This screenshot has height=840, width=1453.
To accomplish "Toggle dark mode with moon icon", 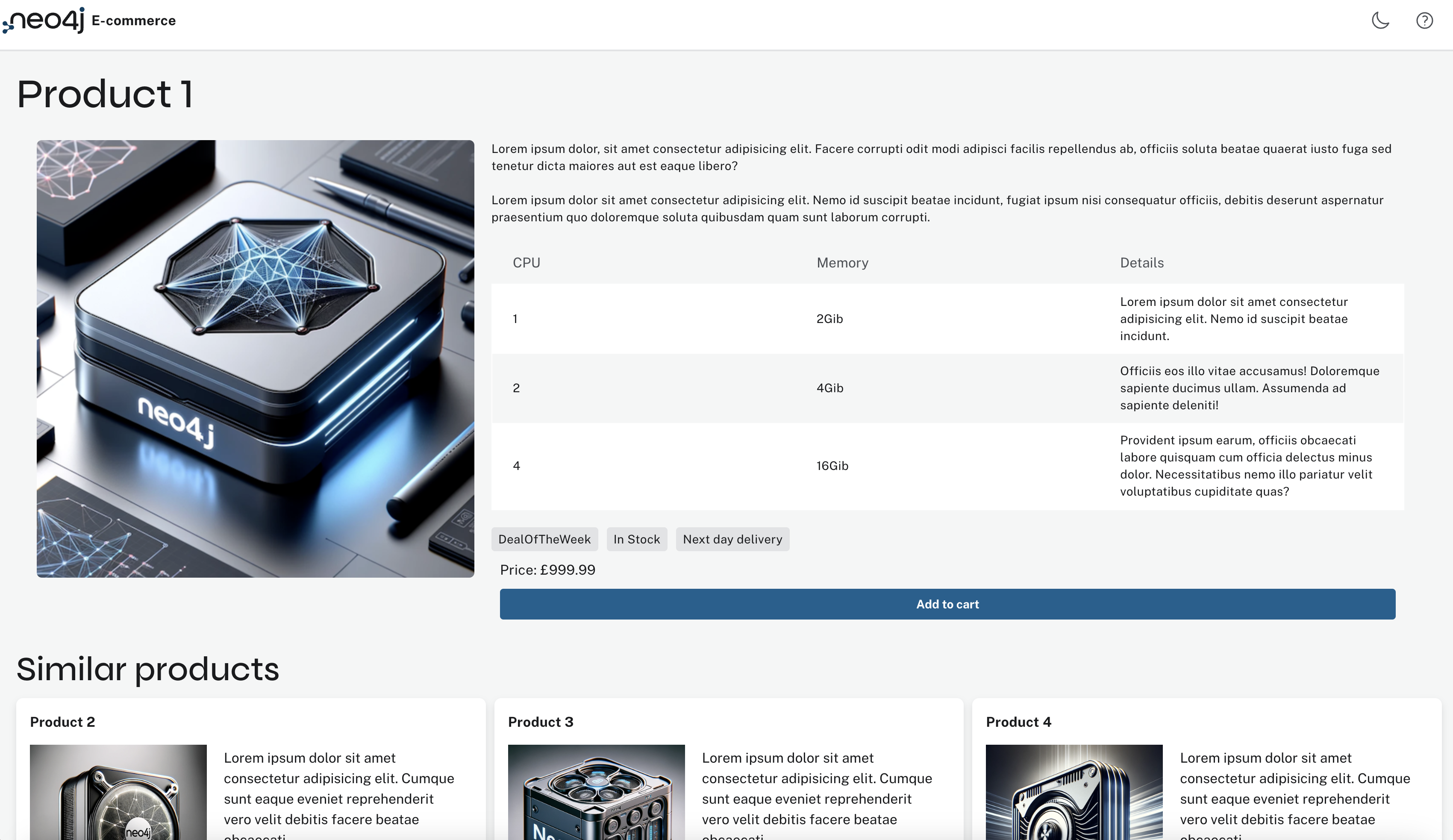I will (x=1380, y=21).
